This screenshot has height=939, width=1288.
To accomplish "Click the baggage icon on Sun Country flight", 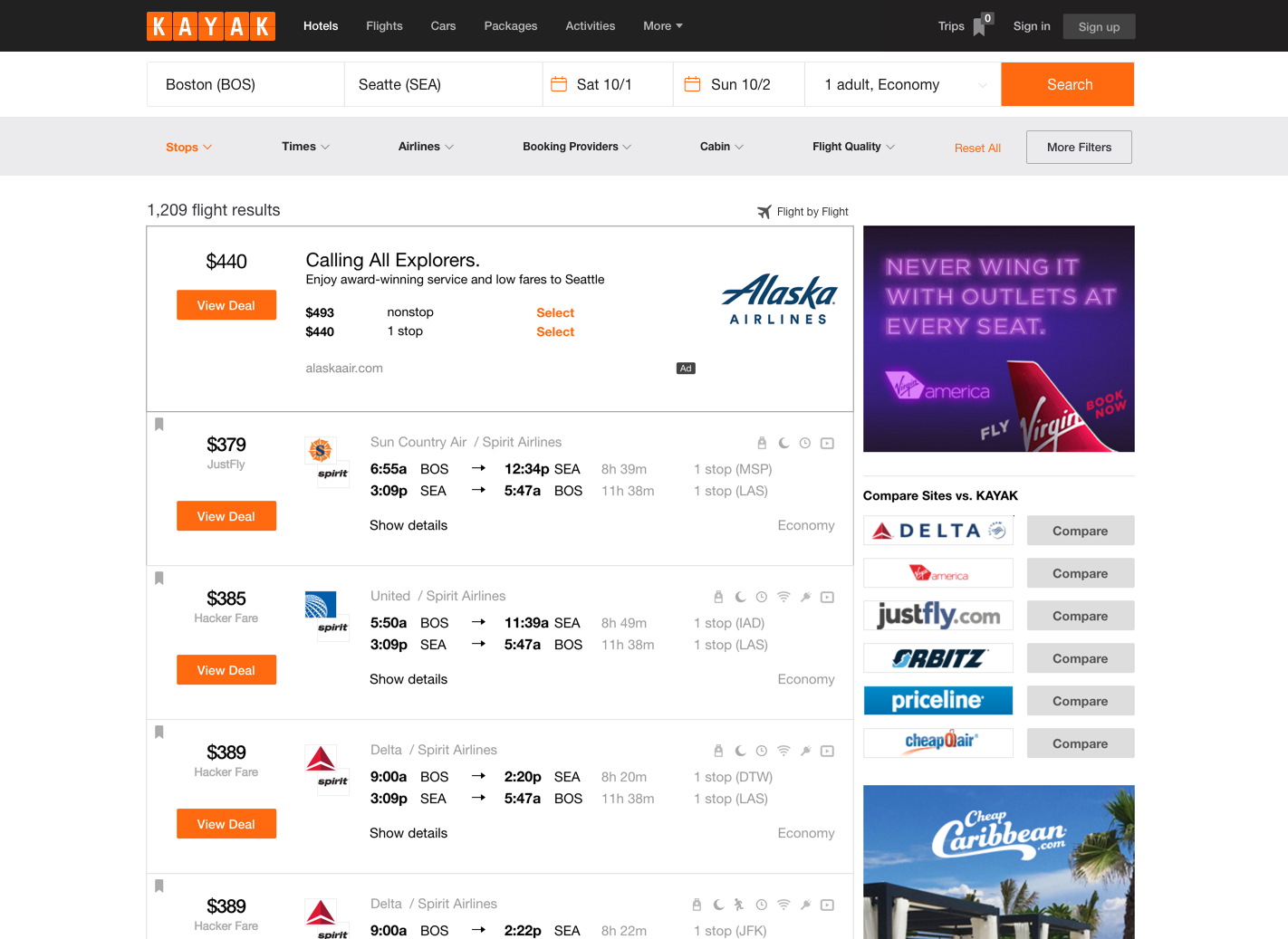I will [x=762, y=443].
